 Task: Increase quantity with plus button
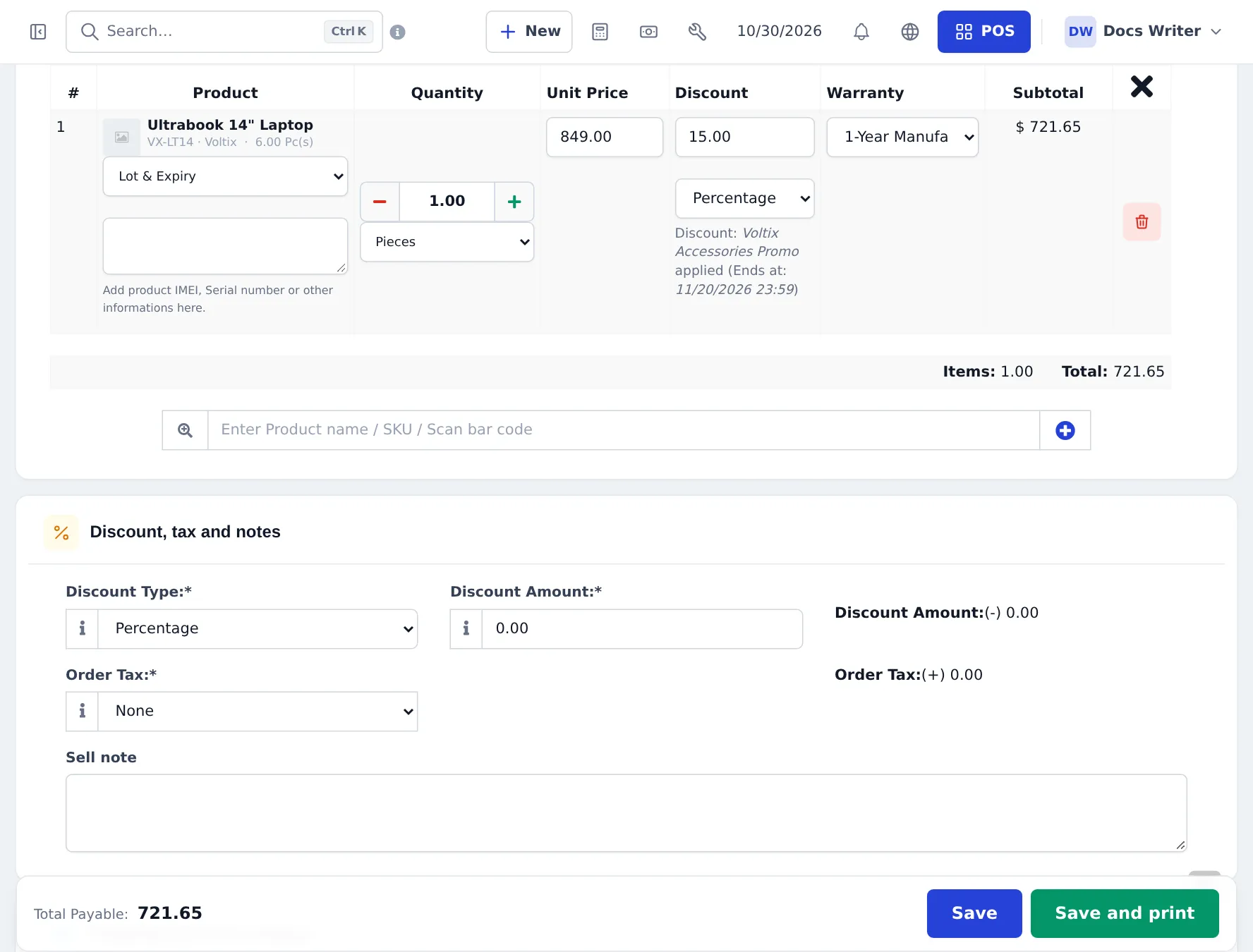[514, 202]
